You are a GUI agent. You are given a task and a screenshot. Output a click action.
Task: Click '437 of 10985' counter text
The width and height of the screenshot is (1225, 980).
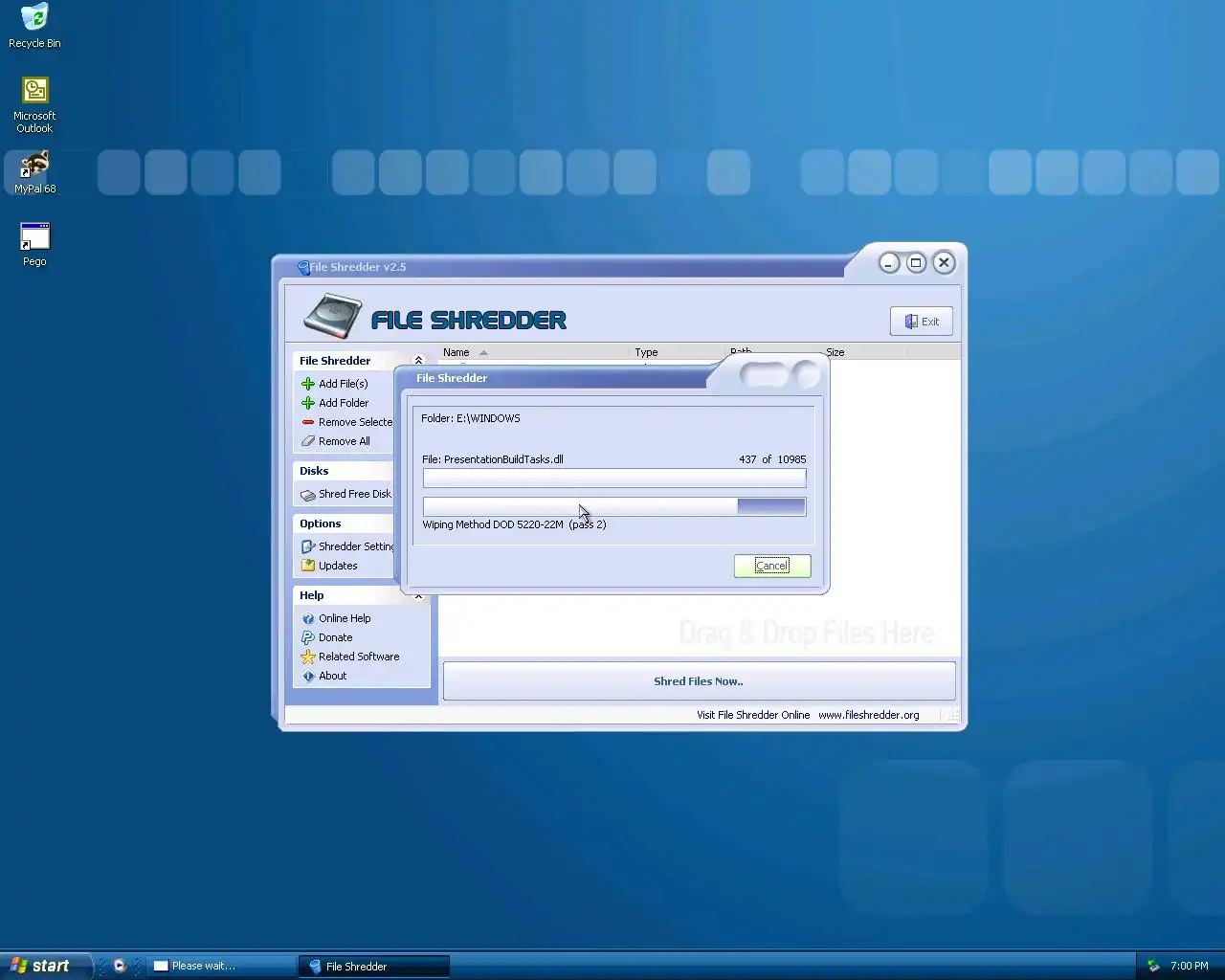[x=772, y=459]
